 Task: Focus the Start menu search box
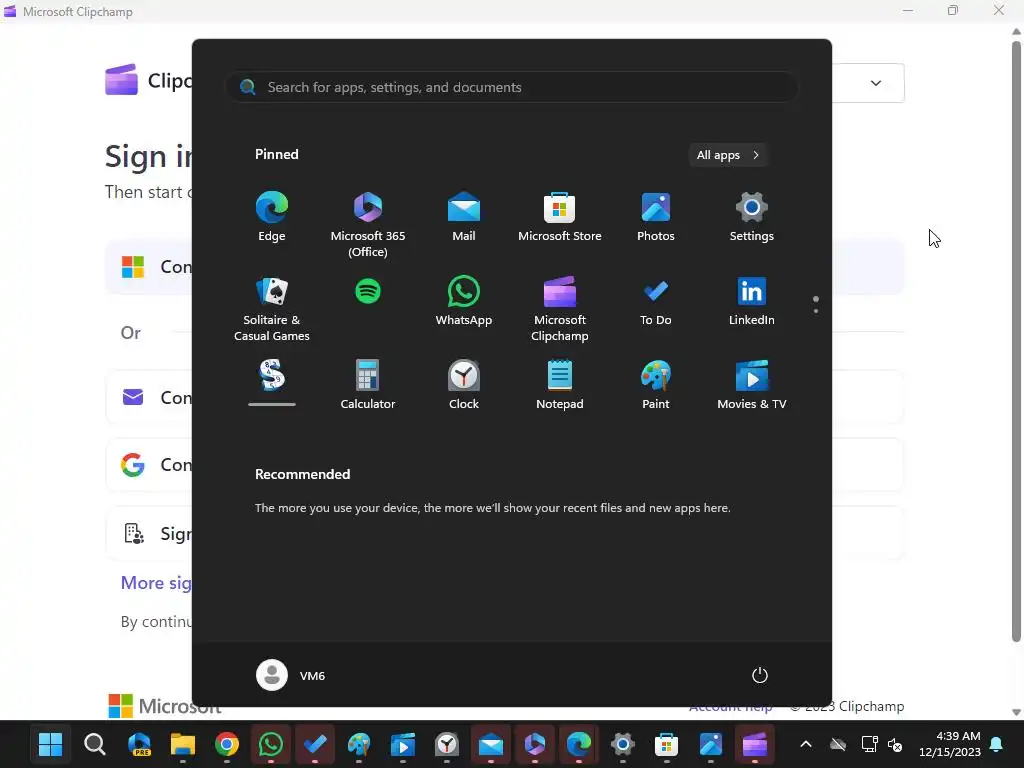512,88
